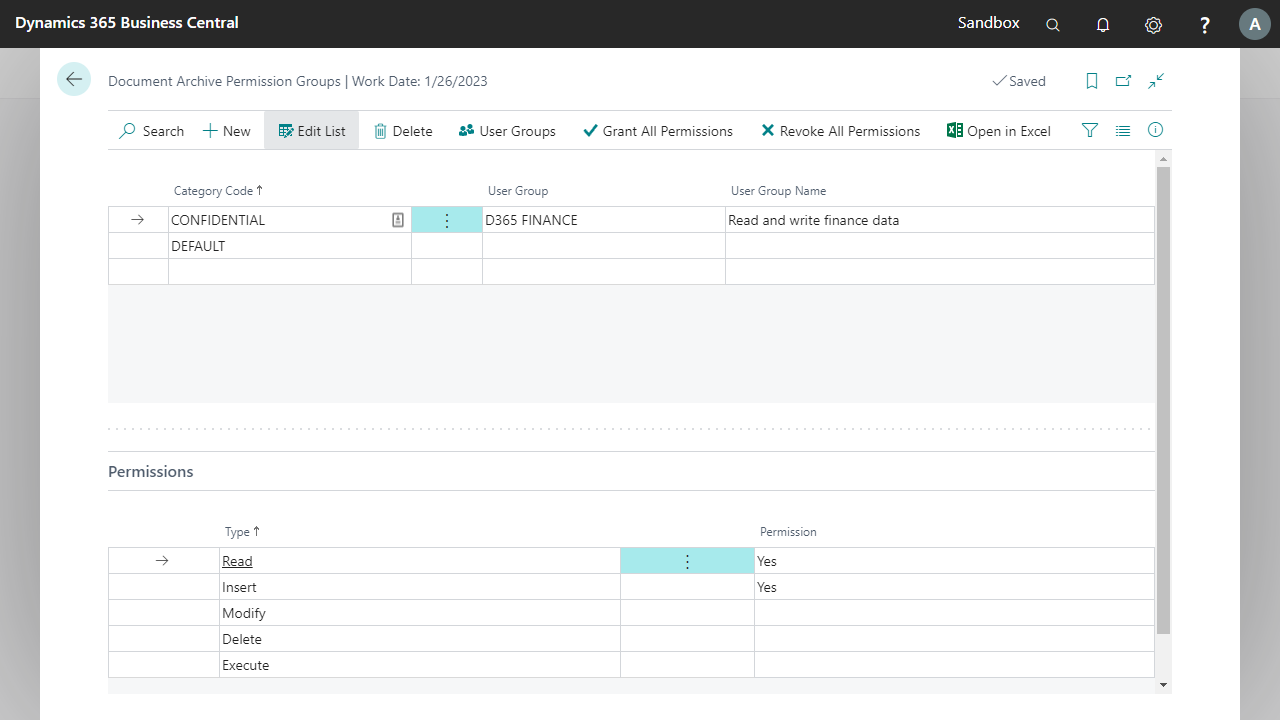Image resolution: width=1280 pixels, height=720 pixels.
Task: Click the vertical scrollbar thumb
Action: coord(1162,400)
